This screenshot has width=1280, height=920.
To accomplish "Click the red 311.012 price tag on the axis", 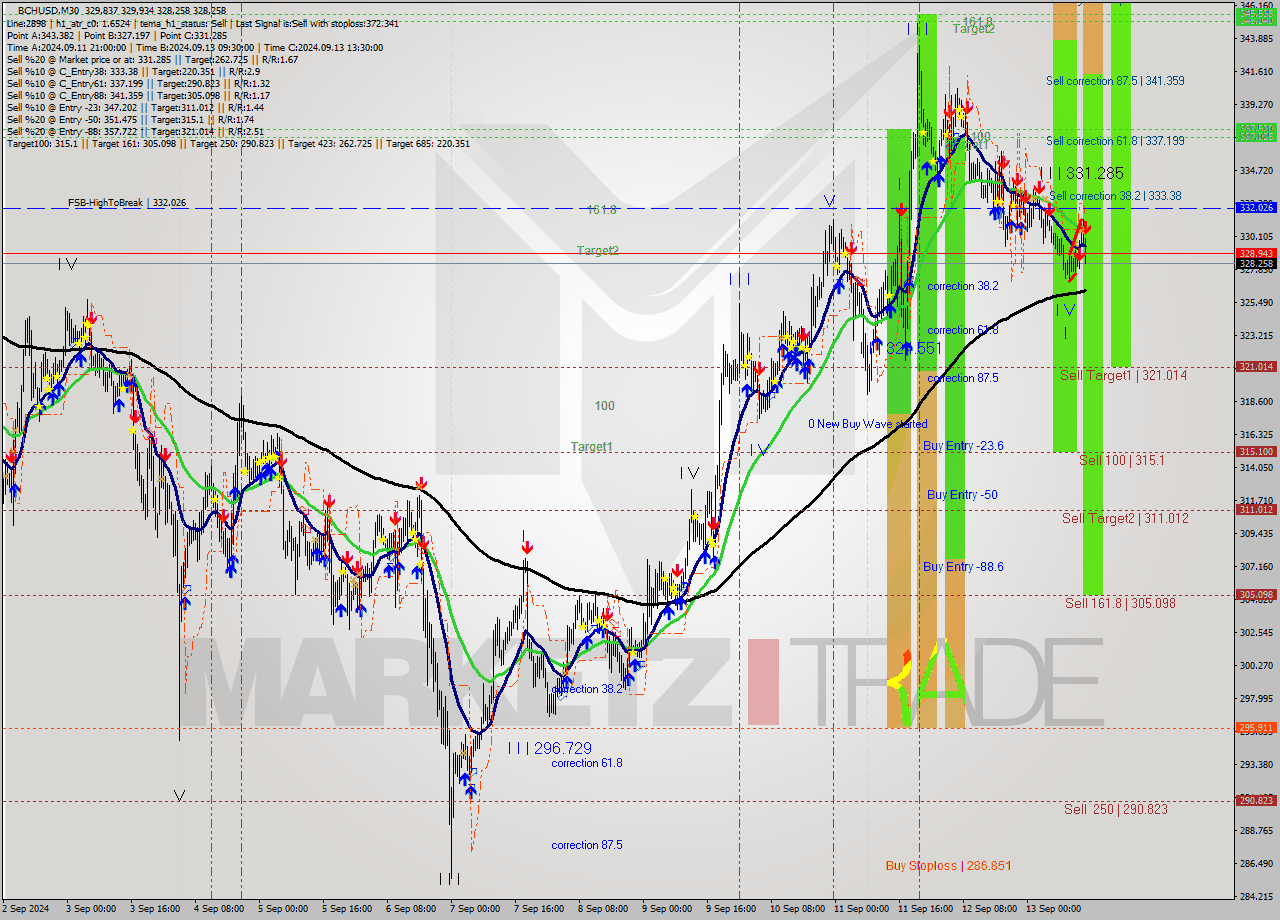I will pyautogui.click(x=1256, y=510).
